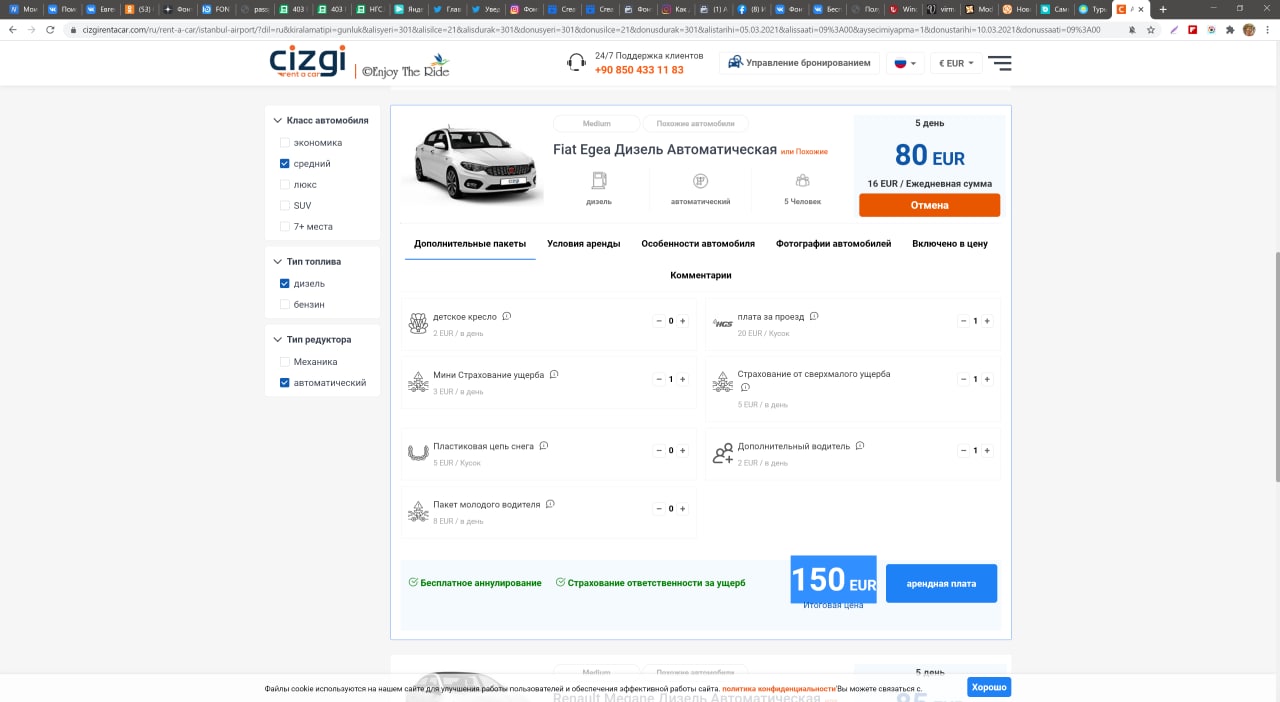Open the hamburger menu icon
This screenshot has height=702, width=1280.
[999, 63]
